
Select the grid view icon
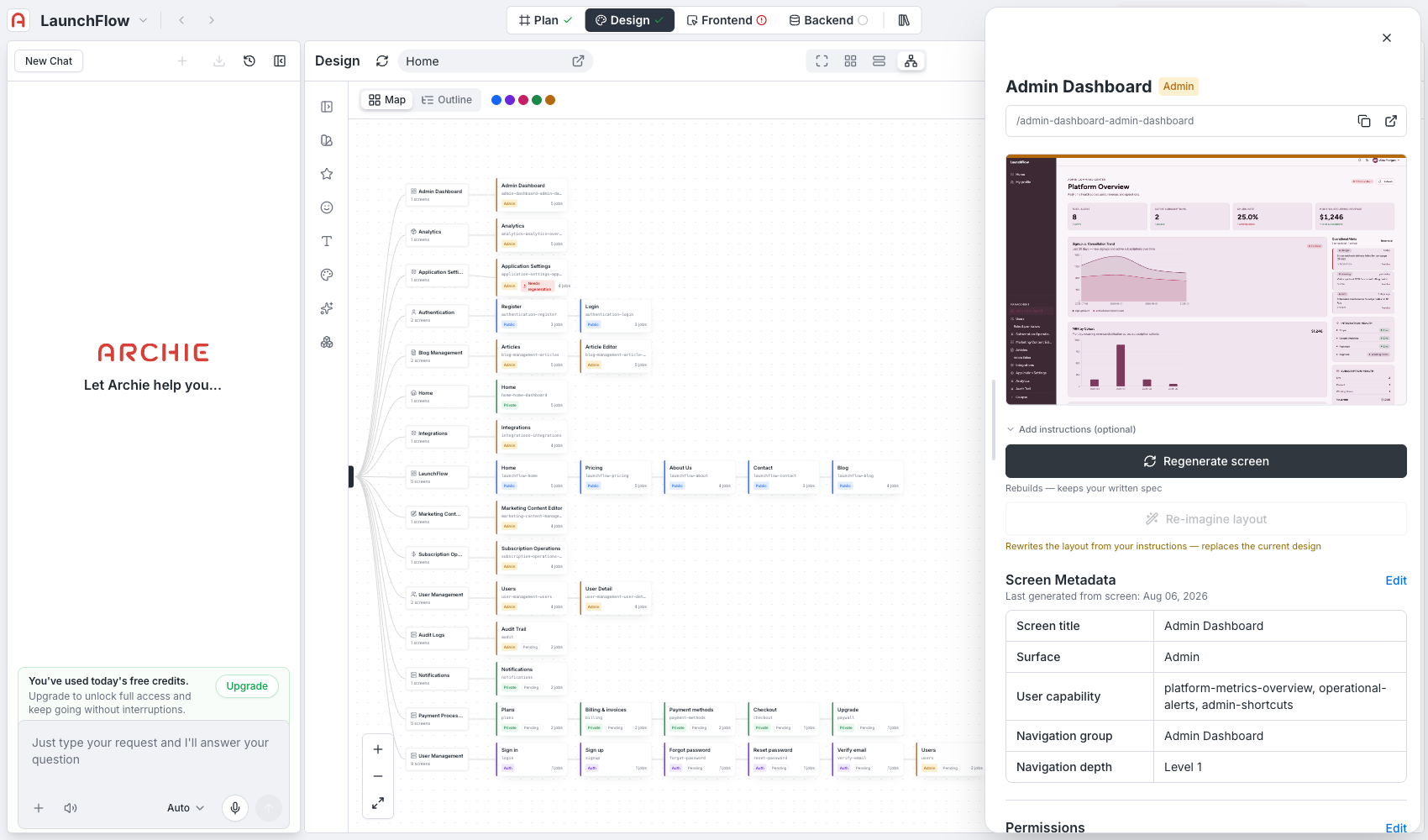point(851,61)
